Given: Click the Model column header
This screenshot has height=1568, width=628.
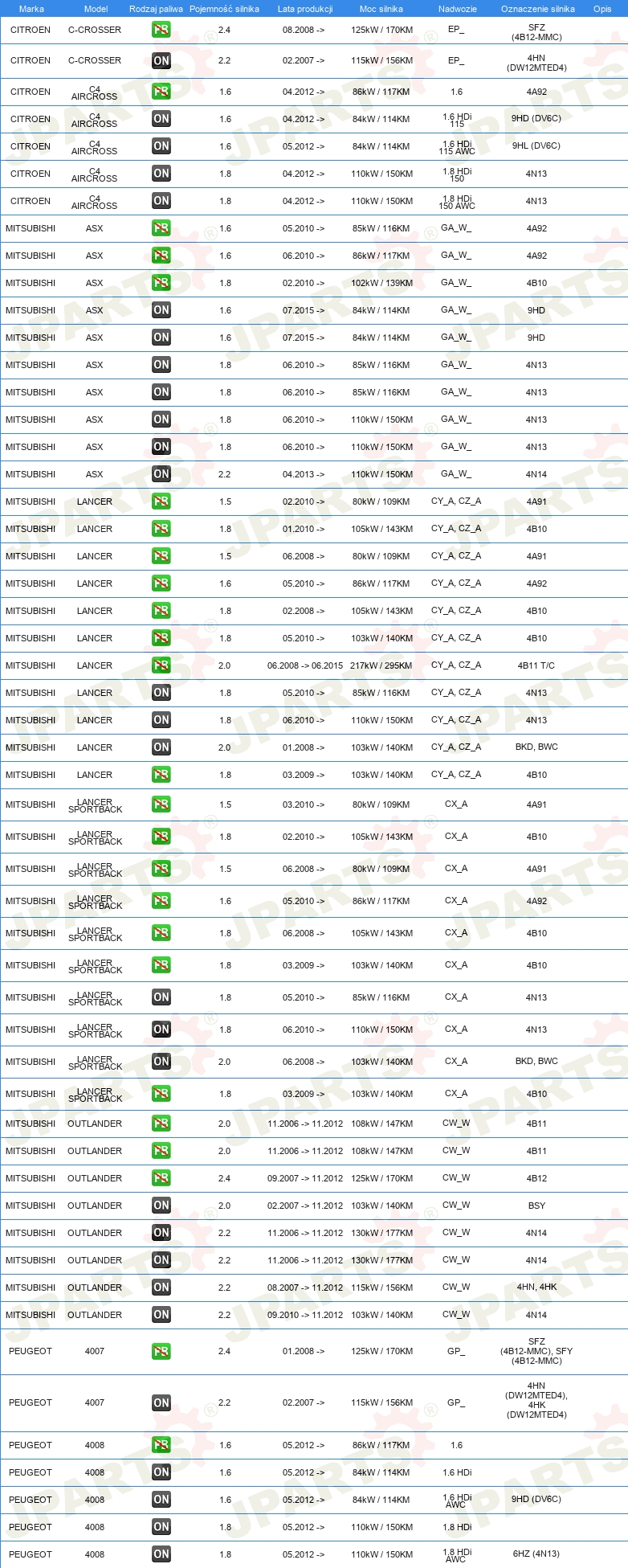Looking at the screenshot, I should [96, 9].
